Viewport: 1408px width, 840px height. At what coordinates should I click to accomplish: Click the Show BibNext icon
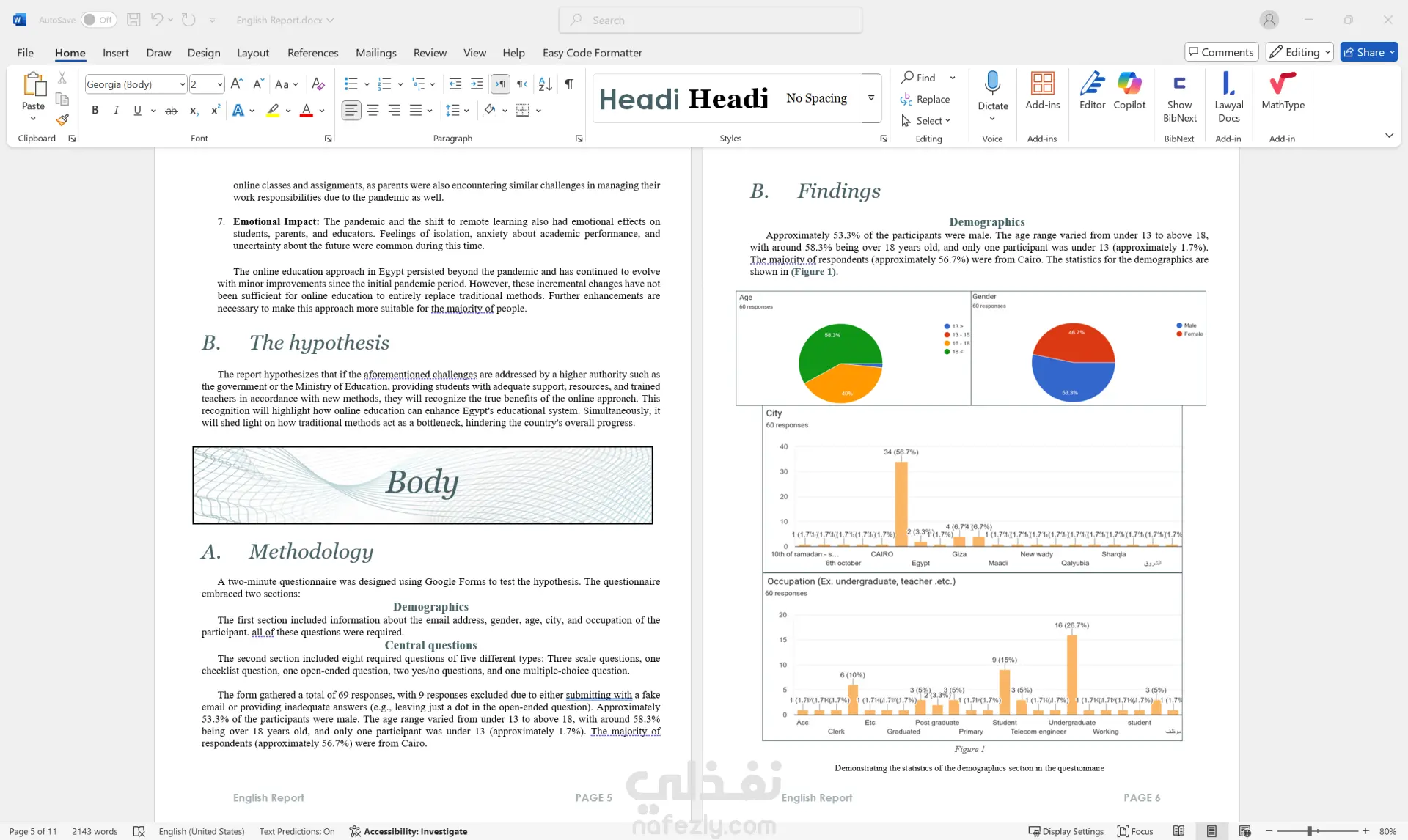tap(1179, 97)
